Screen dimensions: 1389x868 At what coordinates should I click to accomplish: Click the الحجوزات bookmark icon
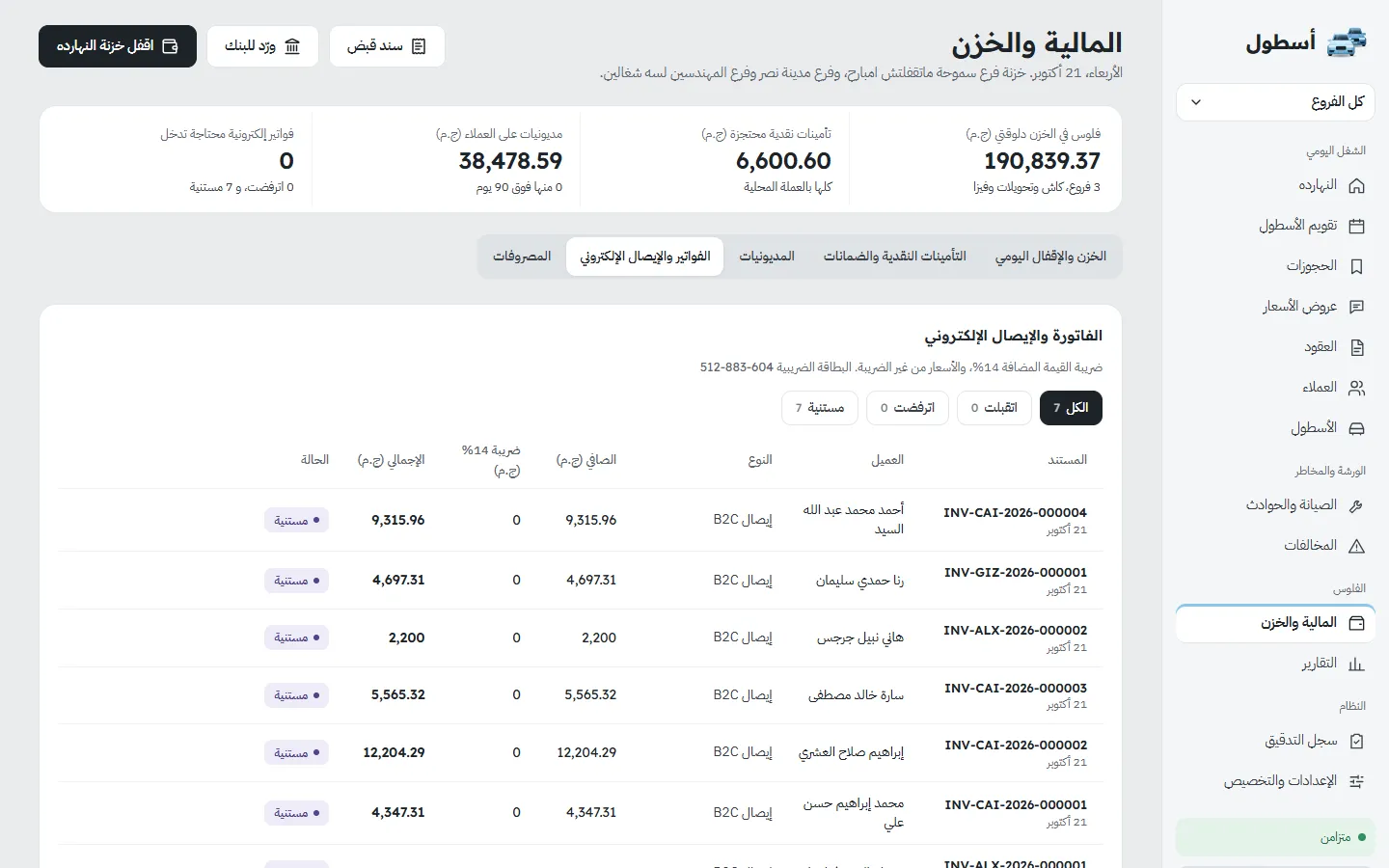click(x=1356, y=266)
